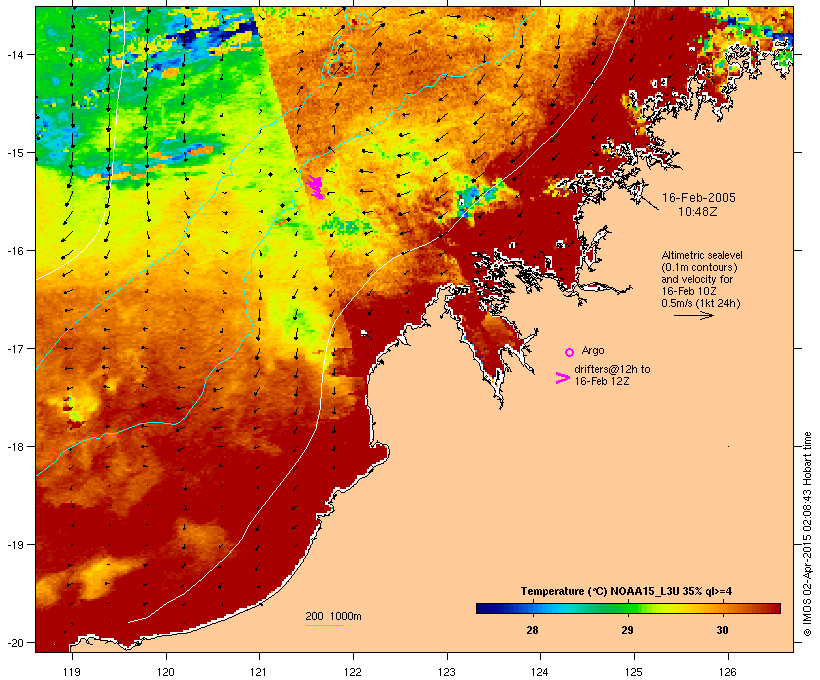
Task: Click the longitude axis label 119
Action: pos(72,672)
